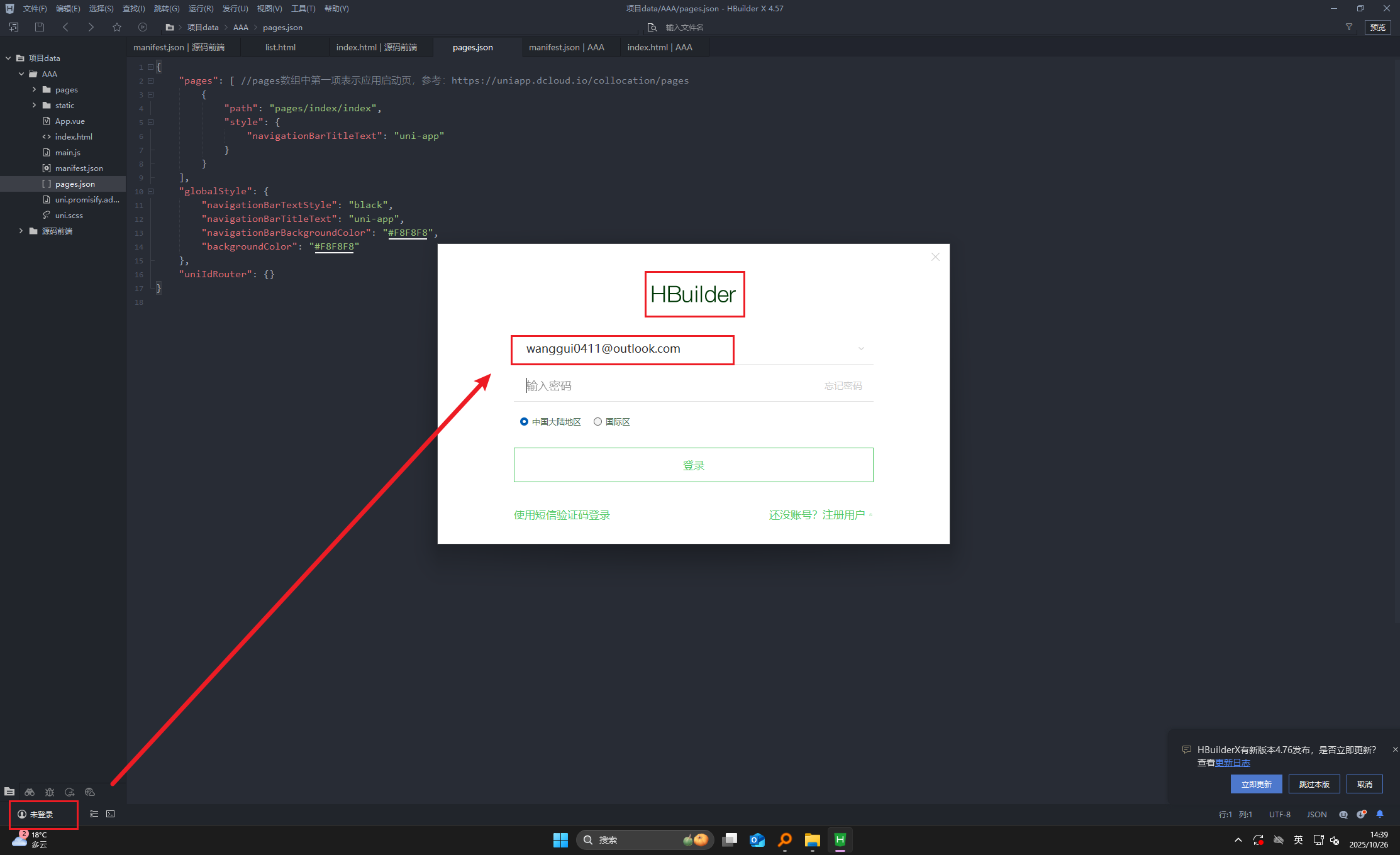1400x855 pixels.
Task: Open the bug debug panel icon
Action: pos(50,792)
